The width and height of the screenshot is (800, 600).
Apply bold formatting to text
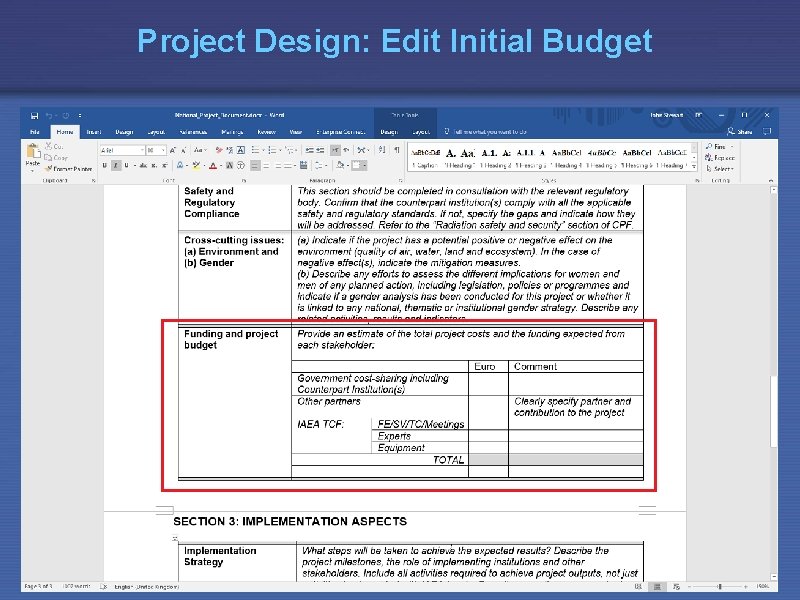[105, 165]
